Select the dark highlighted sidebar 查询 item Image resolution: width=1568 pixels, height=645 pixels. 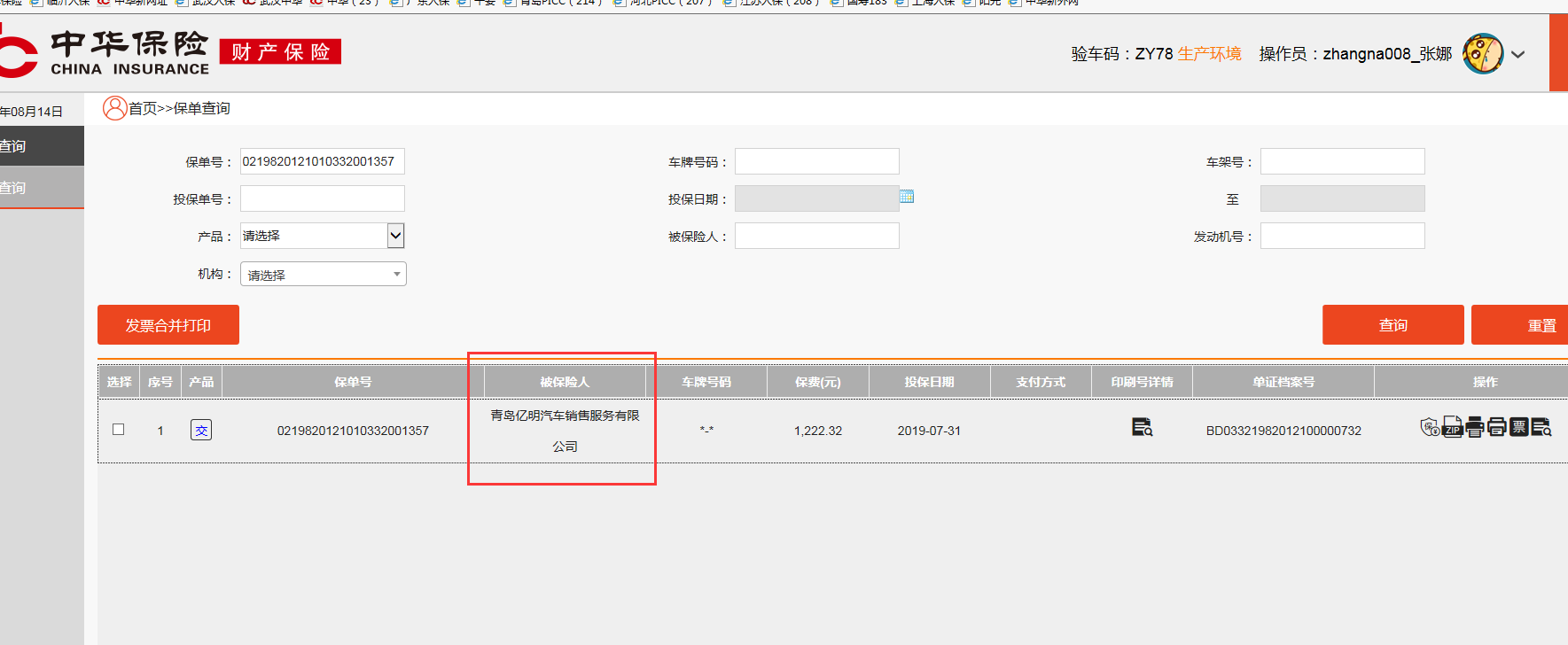click(x=42, y=146)
